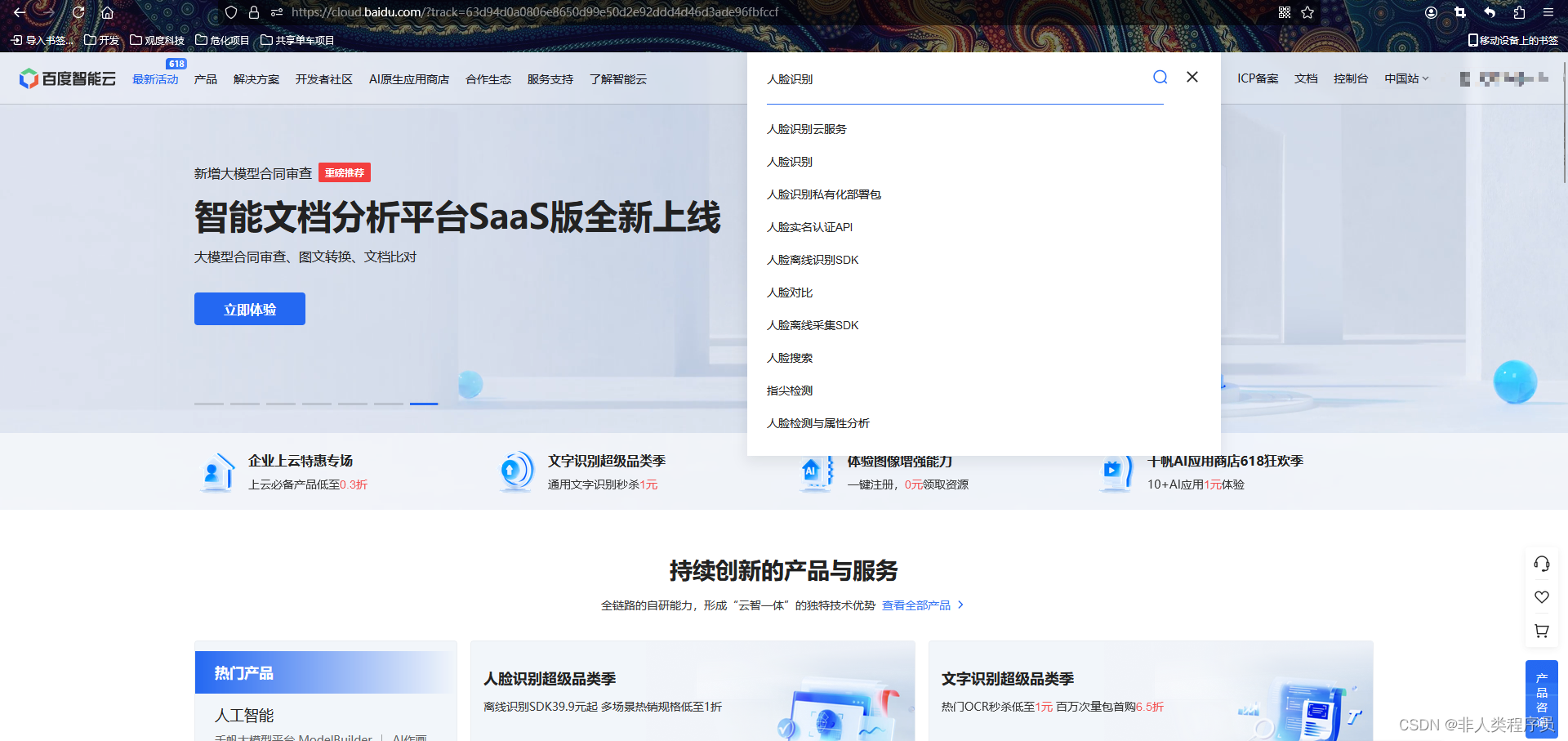The height and width of the screenshot is (741, 1568).
Task: Open 移动设备上的书签 bookmarks
Action: [1513, 40]
